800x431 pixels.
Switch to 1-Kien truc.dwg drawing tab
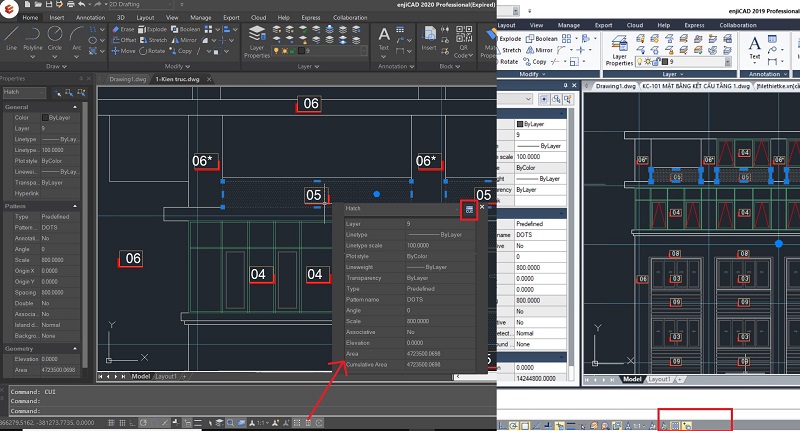[x=178, y=79]
